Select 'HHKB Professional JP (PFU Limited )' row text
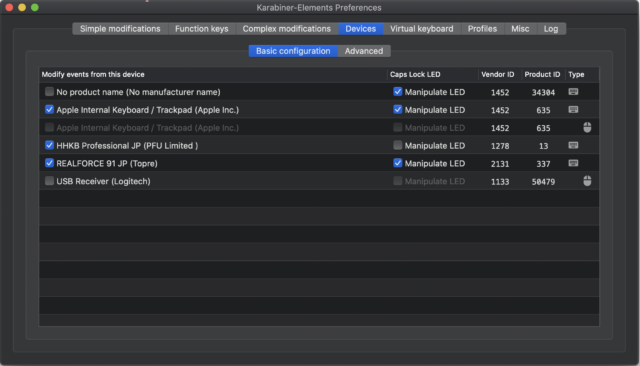This screenshot has width=640, height=366. (x=127, y=146)
